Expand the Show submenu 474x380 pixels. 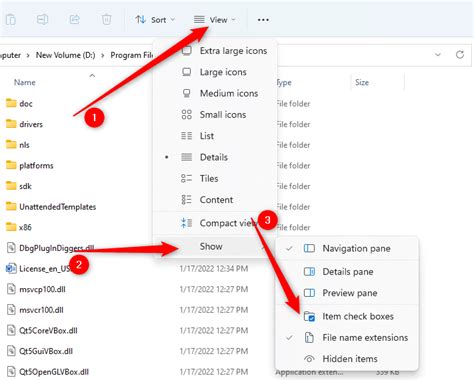point(215,246)
